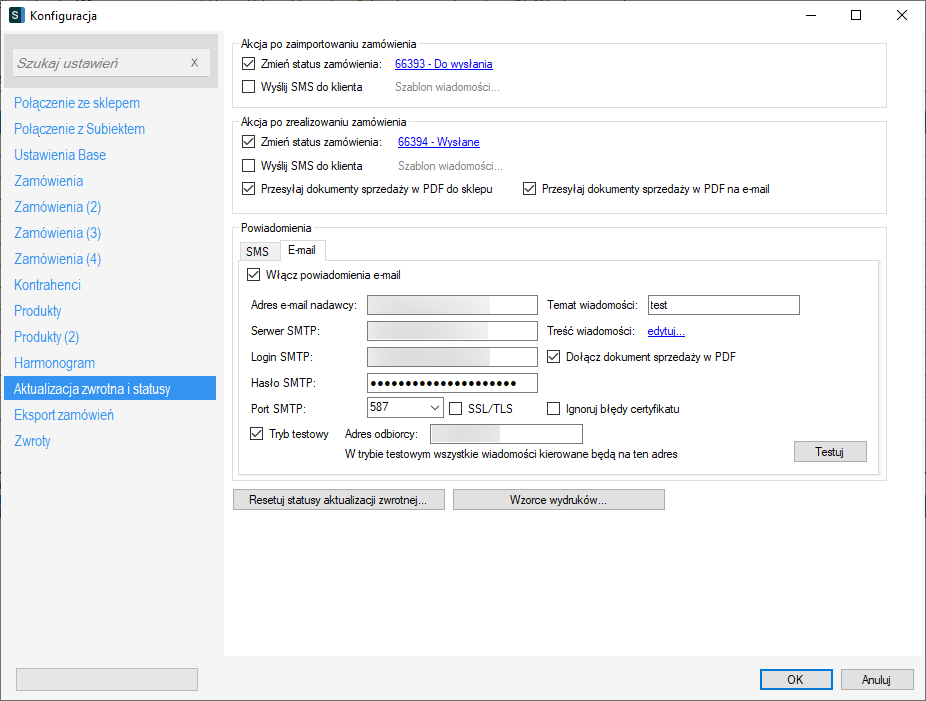Uncheck 'Dołącz dokument sprzedaży w PDF'
The image size is (926, 701).
(x=554, y=356)
